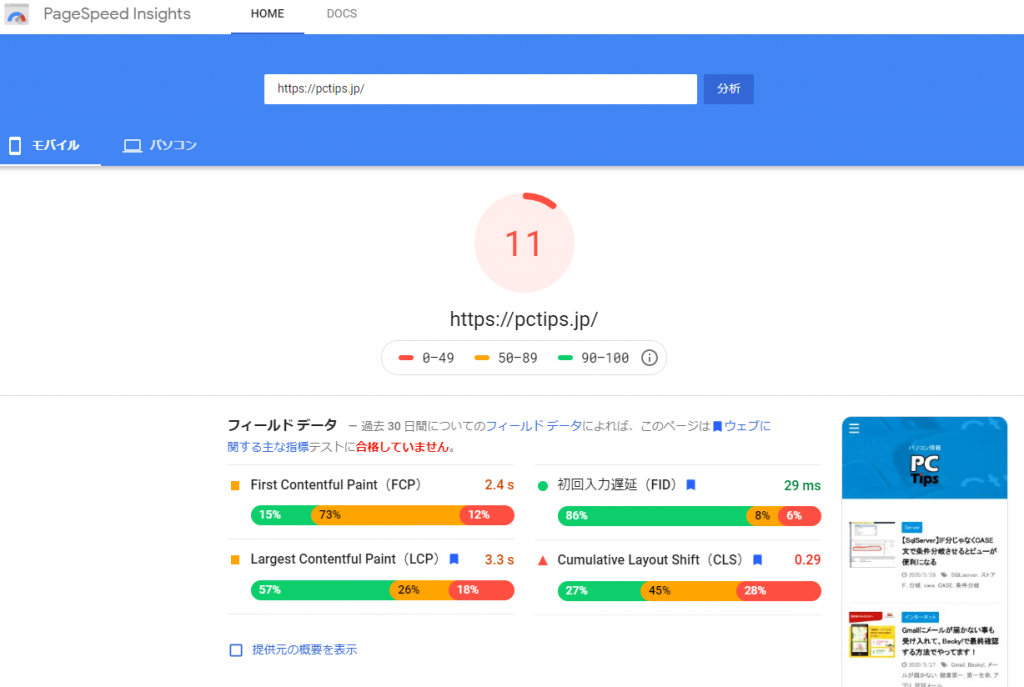Select the モバイル tab
The height and width of the screenshot is (687, 1024).
(x=50, y=145)
